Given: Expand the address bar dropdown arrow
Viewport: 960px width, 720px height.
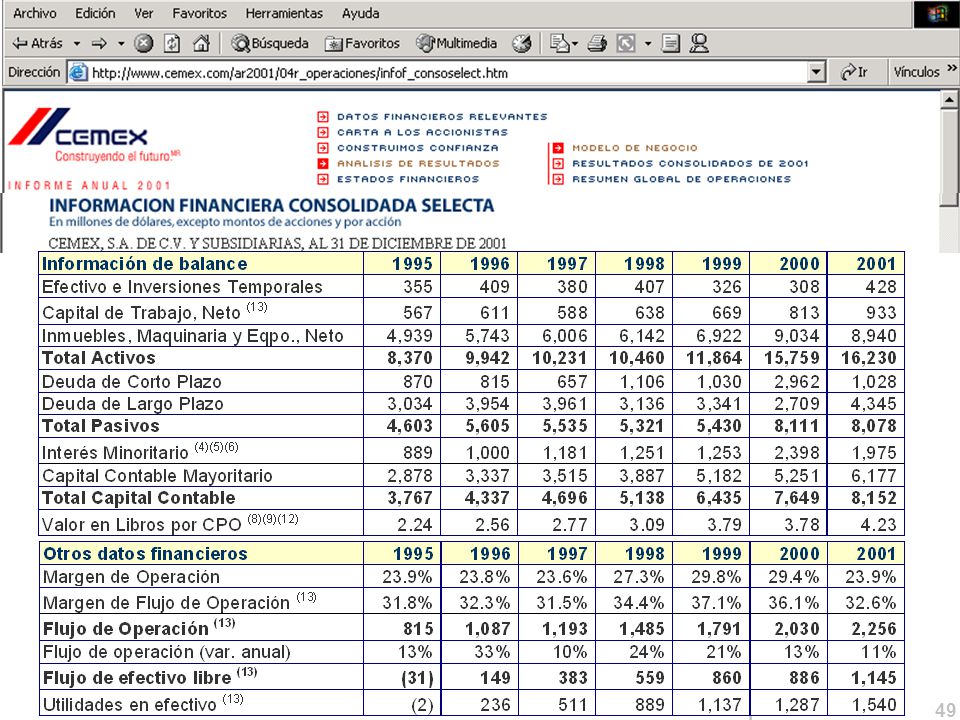Looking at the screenshot, I should click(815, 72).
